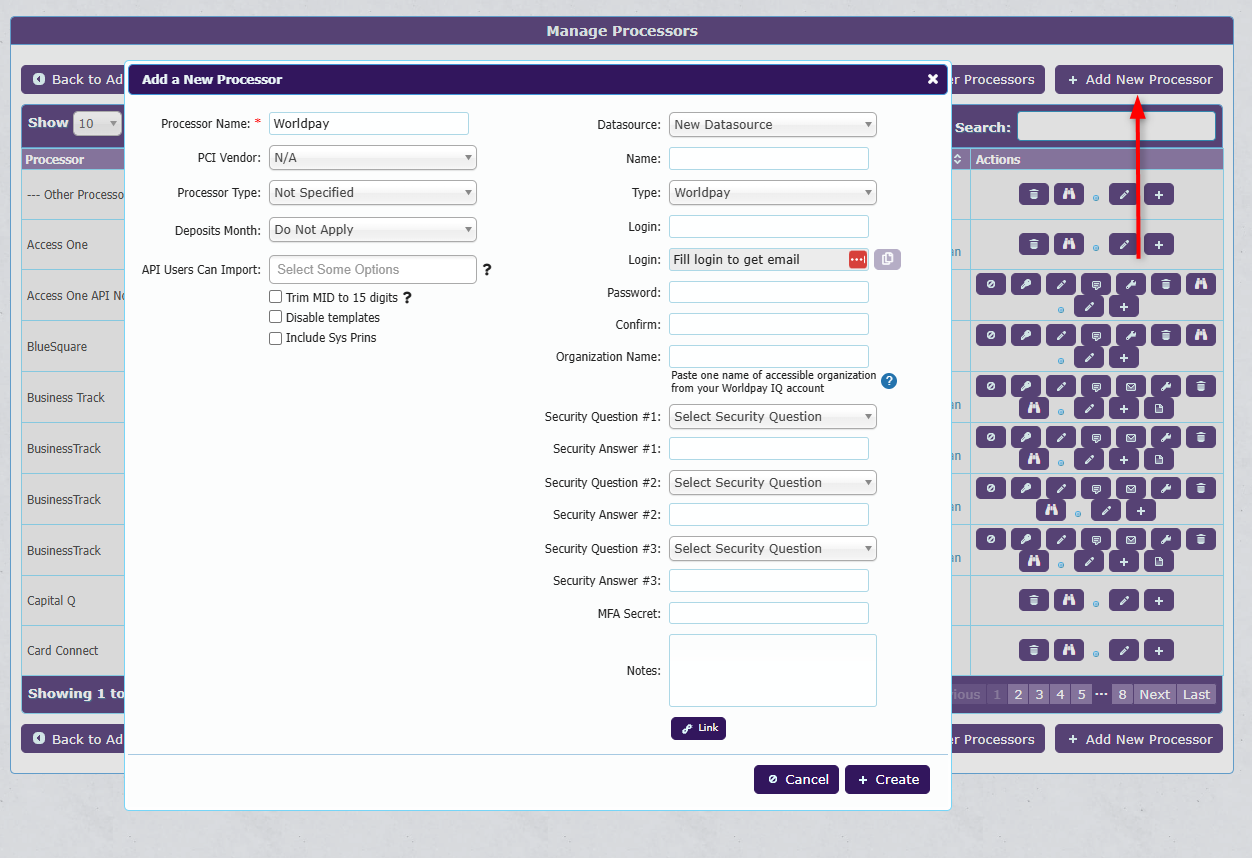Expand the Security Question #2 dropdown

click(x=773, y=482)
